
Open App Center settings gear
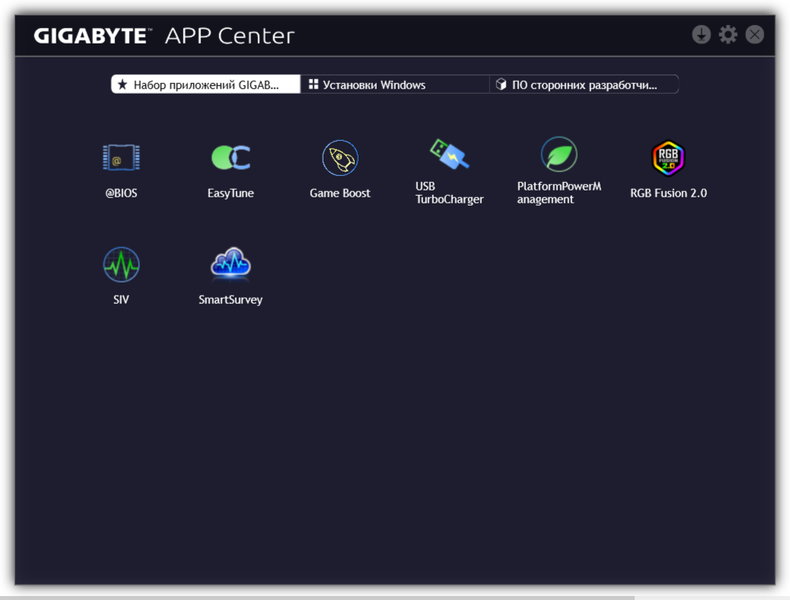(728, 35)
